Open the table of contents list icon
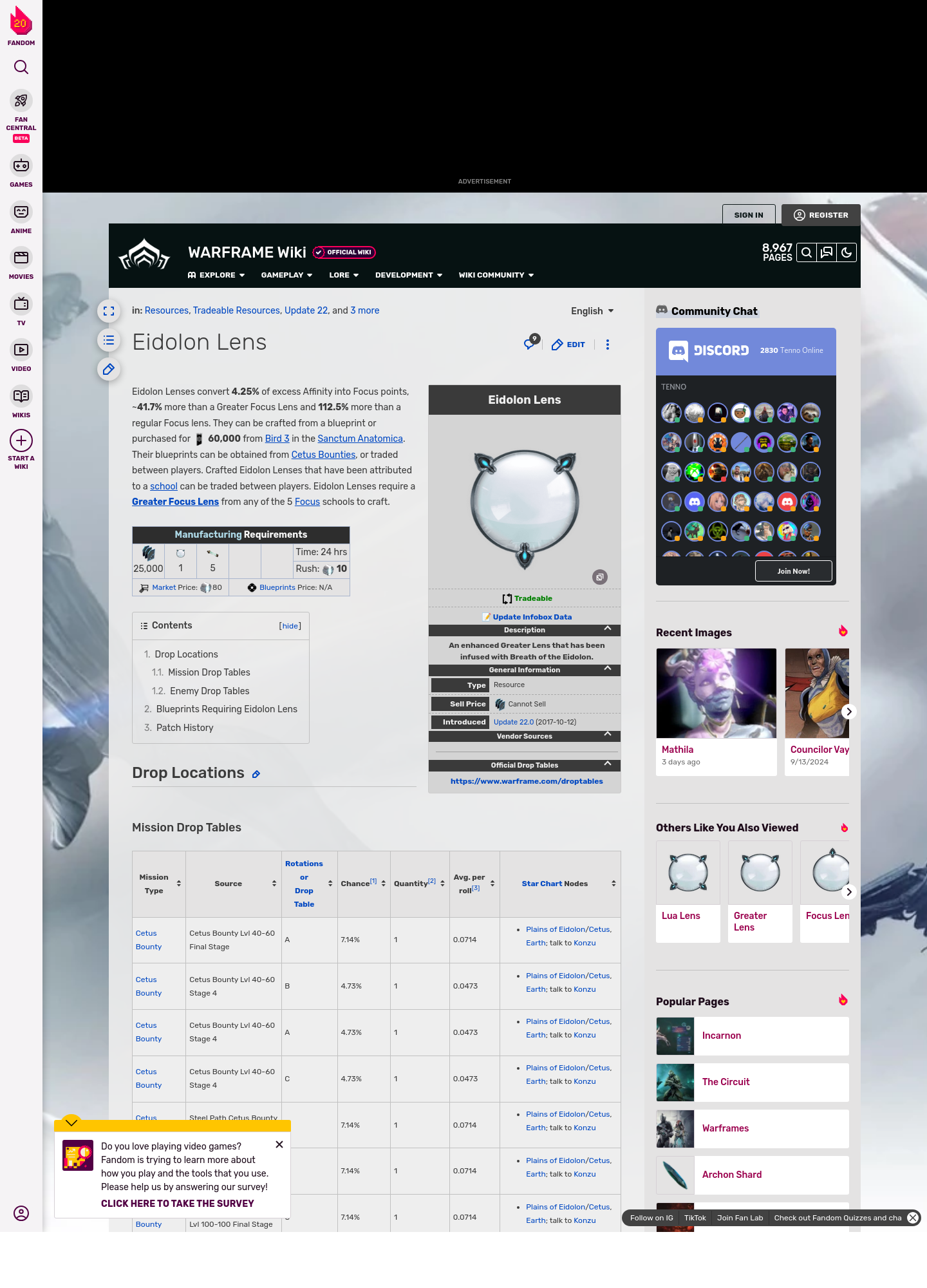Image resolution: width=927 pixels, height=1288 pixels. [x=109, y=340]
